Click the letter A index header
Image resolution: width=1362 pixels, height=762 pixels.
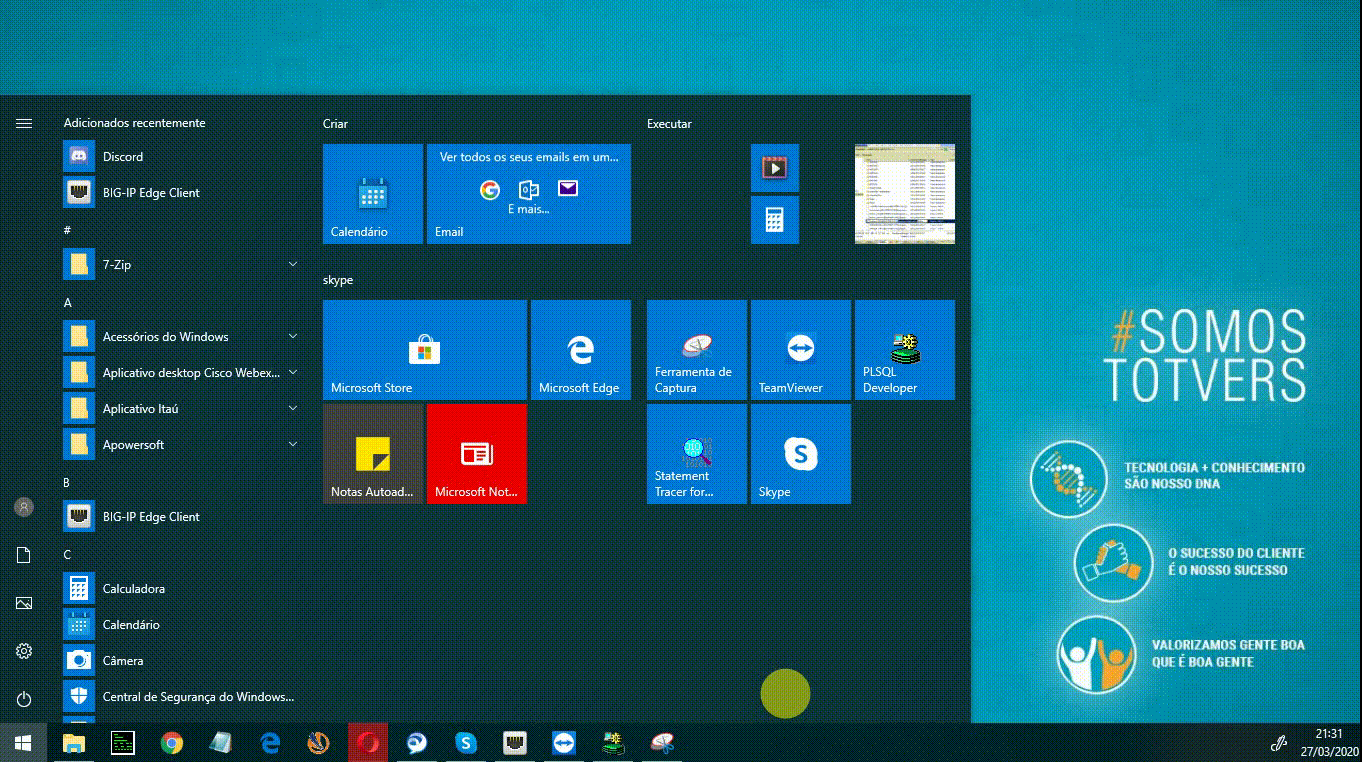pos(67,303)
